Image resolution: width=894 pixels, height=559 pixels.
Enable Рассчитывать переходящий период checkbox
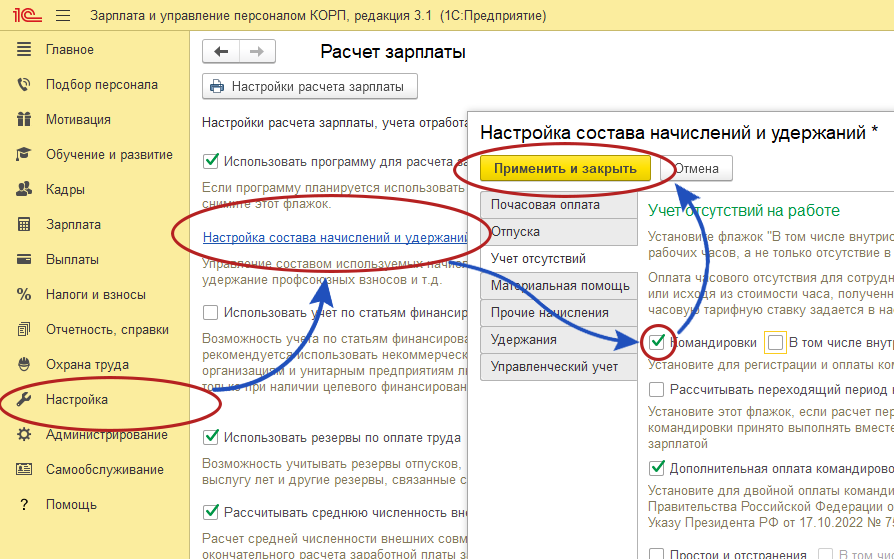pyautogui.click(x=657, y=389)
